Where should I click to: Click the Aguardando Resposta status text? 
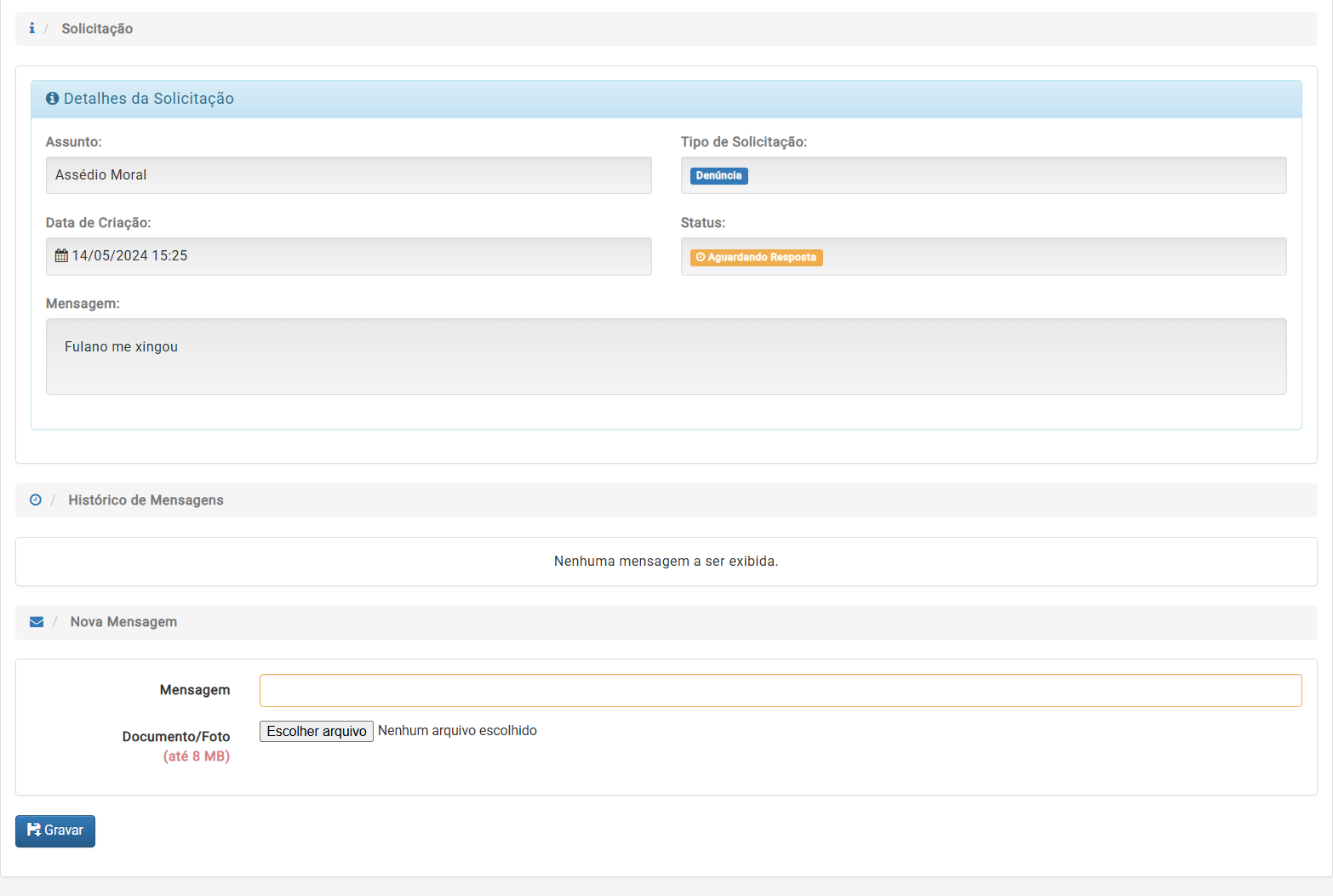pyautogui.click(x=762, y=257)
